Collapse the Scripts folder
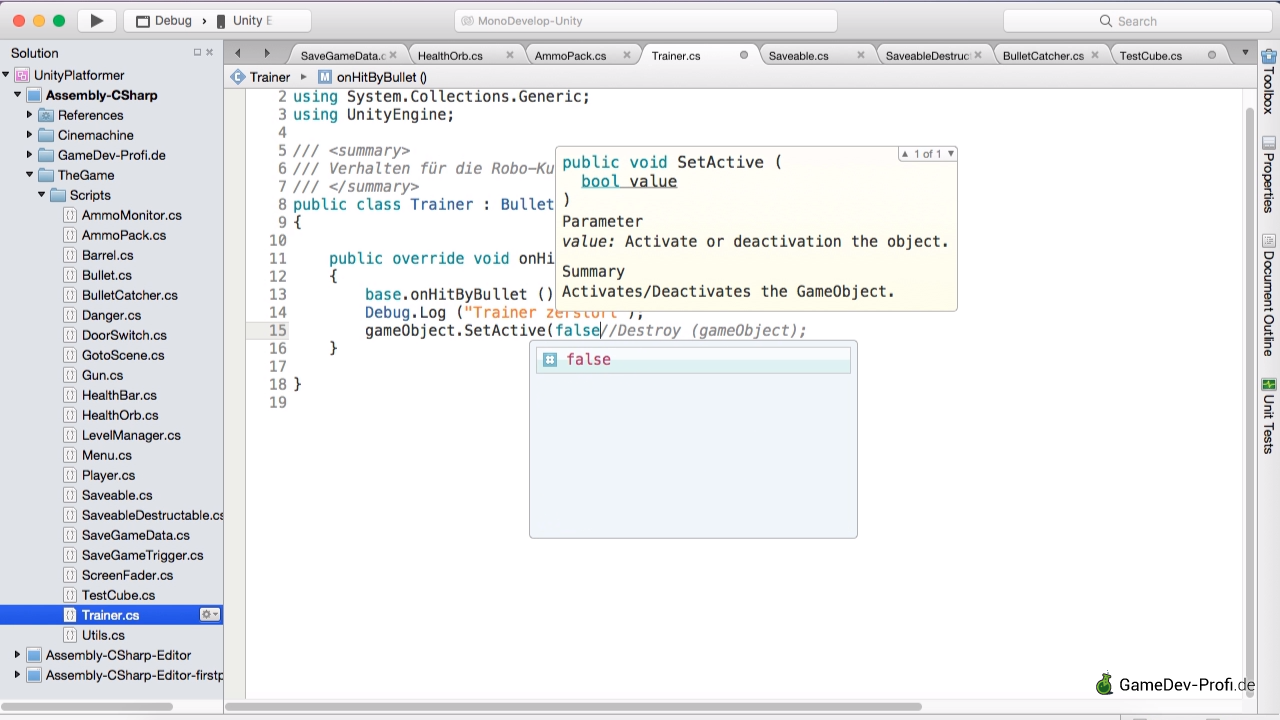The image size is (1280, 720). tap(42, 195)
